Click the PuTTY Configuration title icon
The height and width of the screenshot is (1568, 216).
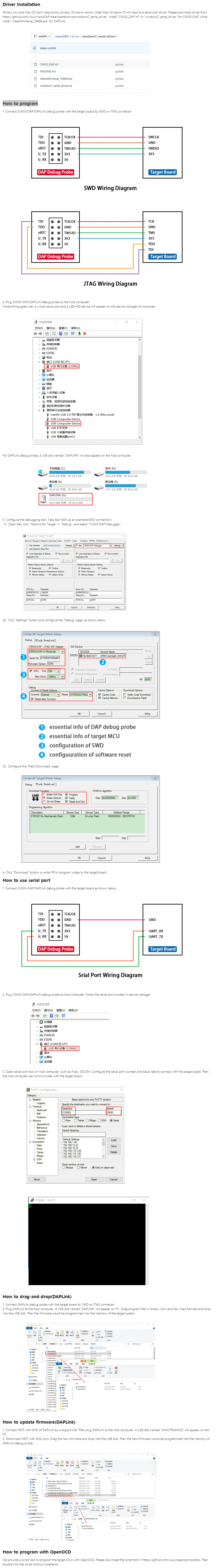point(28,1090)
